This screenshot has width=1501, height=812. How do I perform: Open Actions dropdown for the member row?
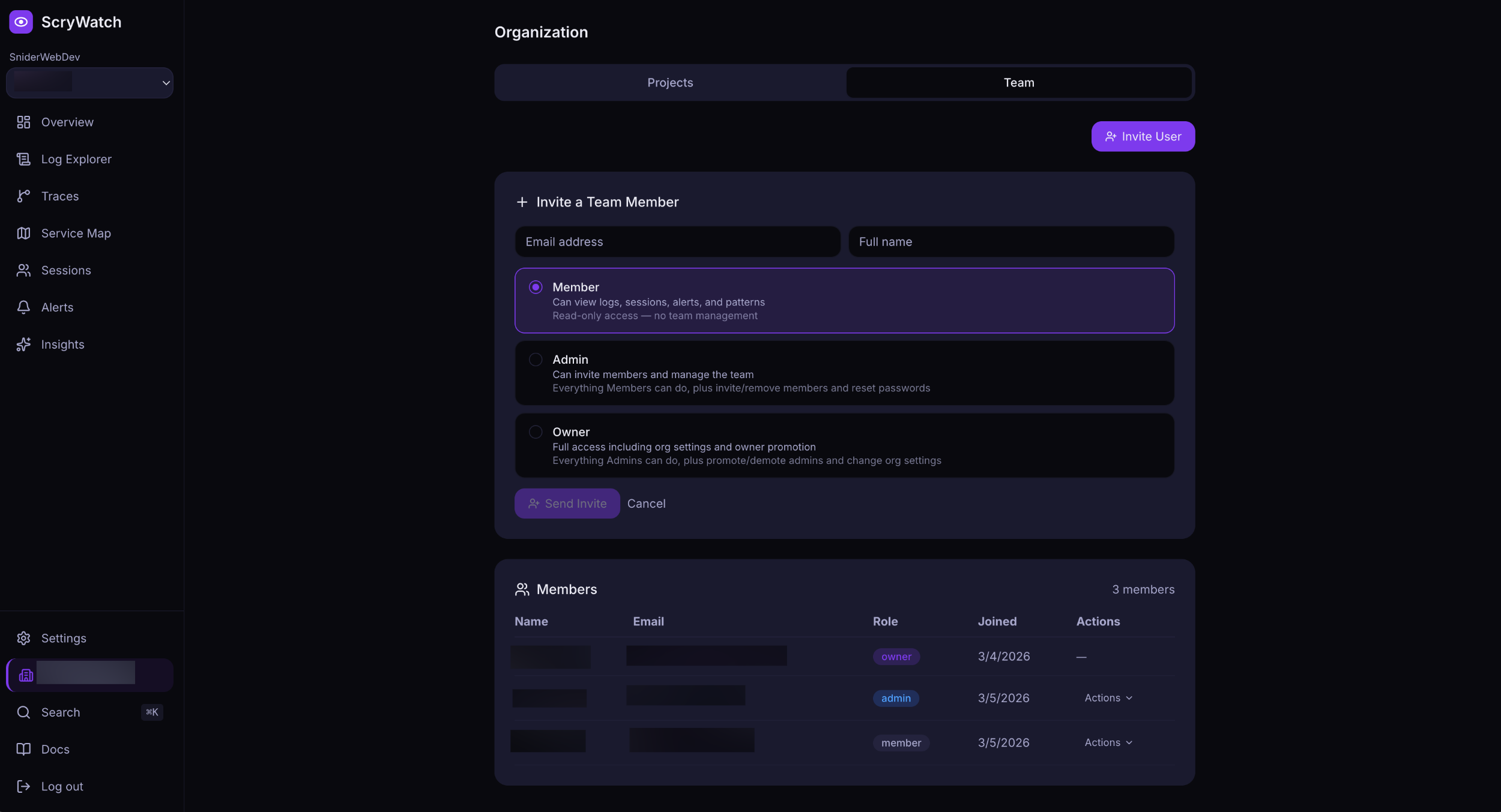[x=1108, y=742]
